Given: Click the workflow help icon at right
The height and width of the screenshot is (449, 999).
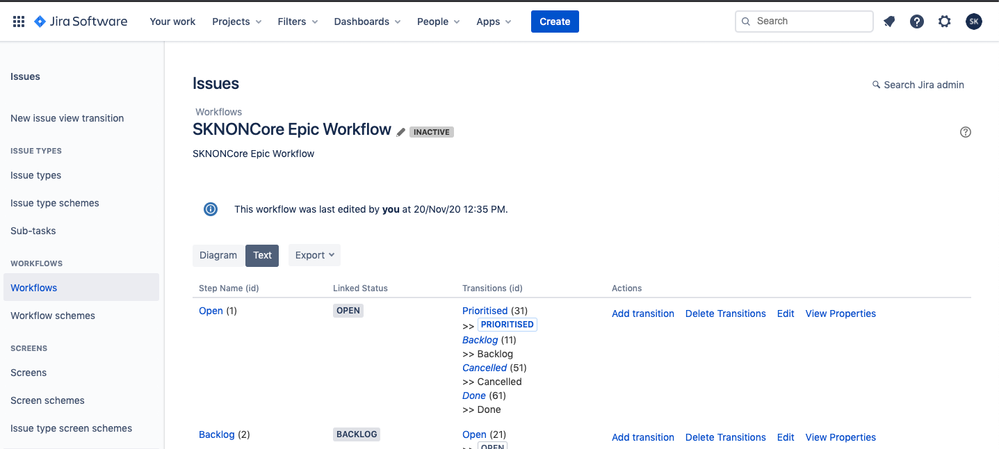Looking at the screenshot, I should (965, 132).
